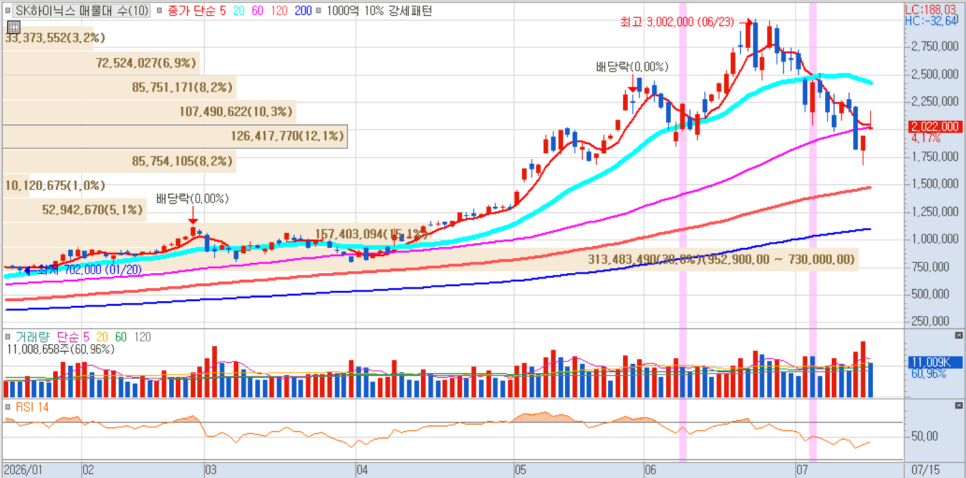Click the 60,96% value on the volume axis
966x478 pixels.
[928, 373]
